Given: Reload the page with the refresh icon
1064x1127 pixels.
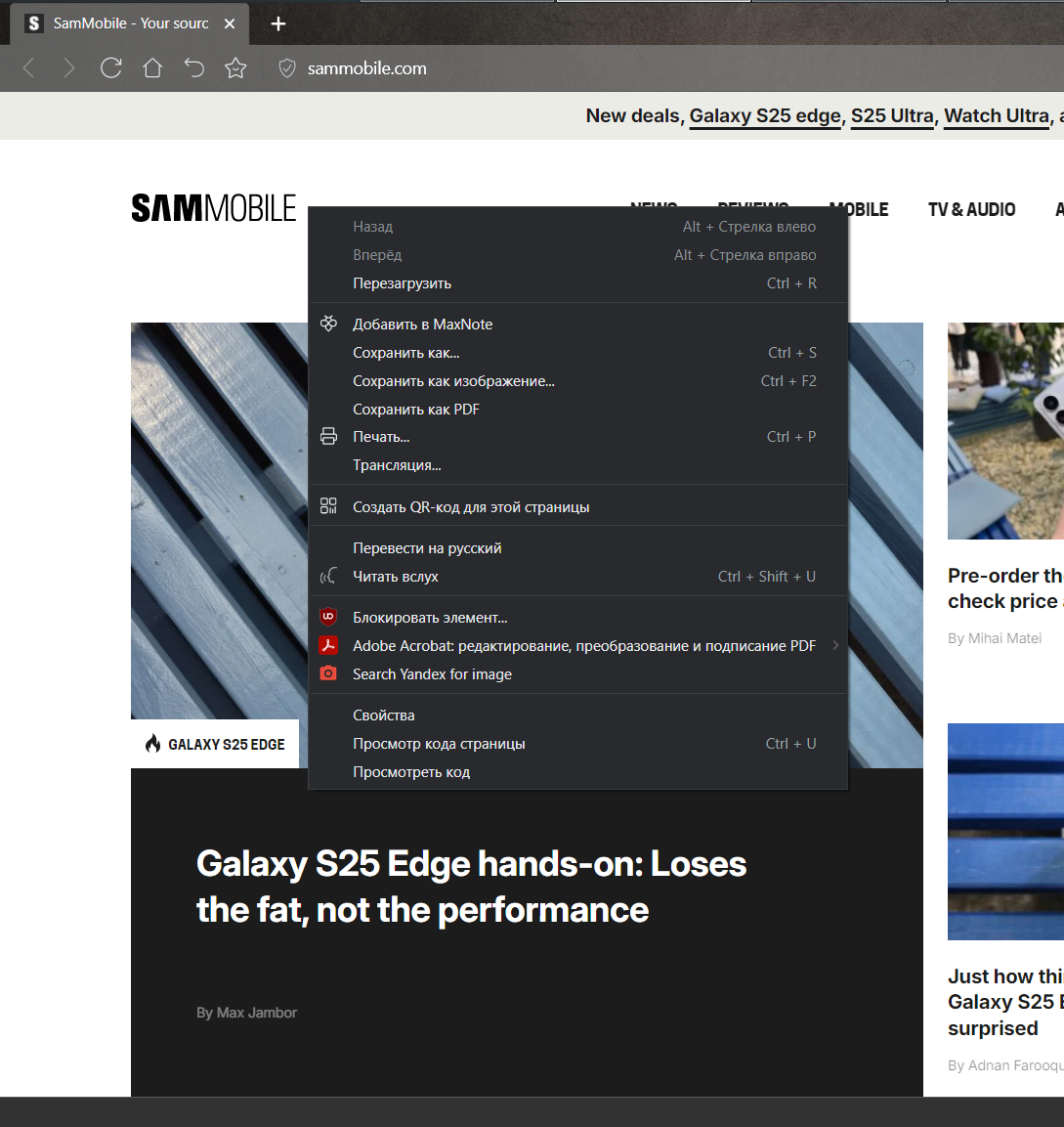Looking at the screenshot, I should click(110, 68).
